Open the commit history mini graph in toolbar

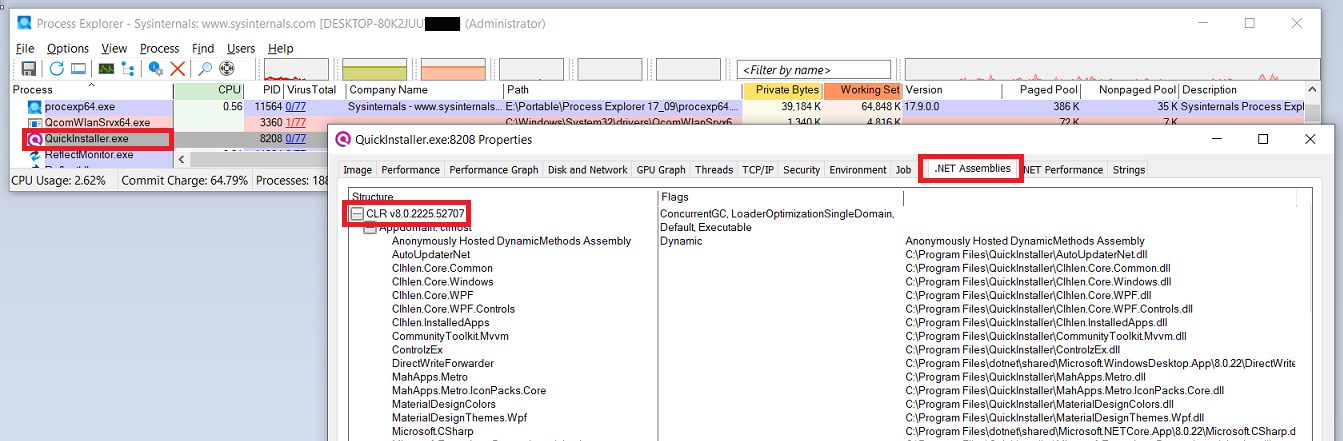click(x=375, y=70)
